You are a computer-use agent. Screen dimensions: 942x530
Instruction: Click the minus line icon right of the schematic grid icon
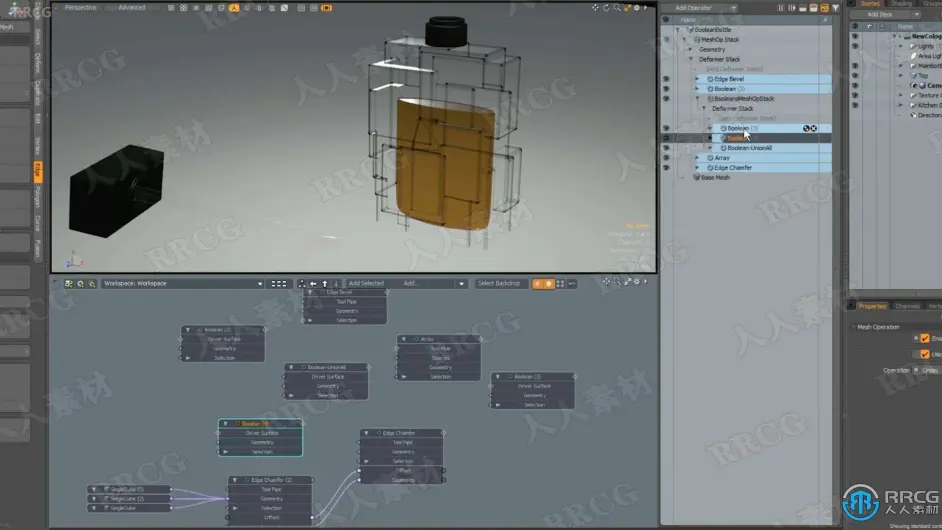point(572,284)
